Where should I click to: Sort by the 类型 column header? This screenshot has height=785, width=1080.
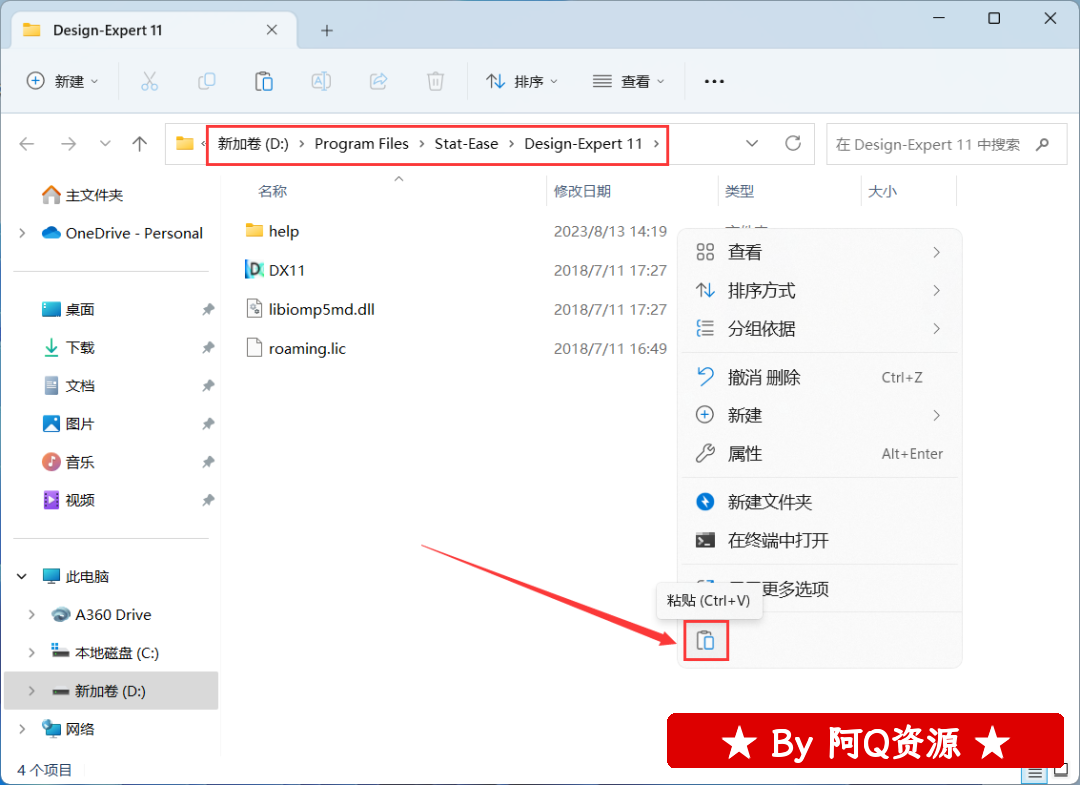[739, 191]
